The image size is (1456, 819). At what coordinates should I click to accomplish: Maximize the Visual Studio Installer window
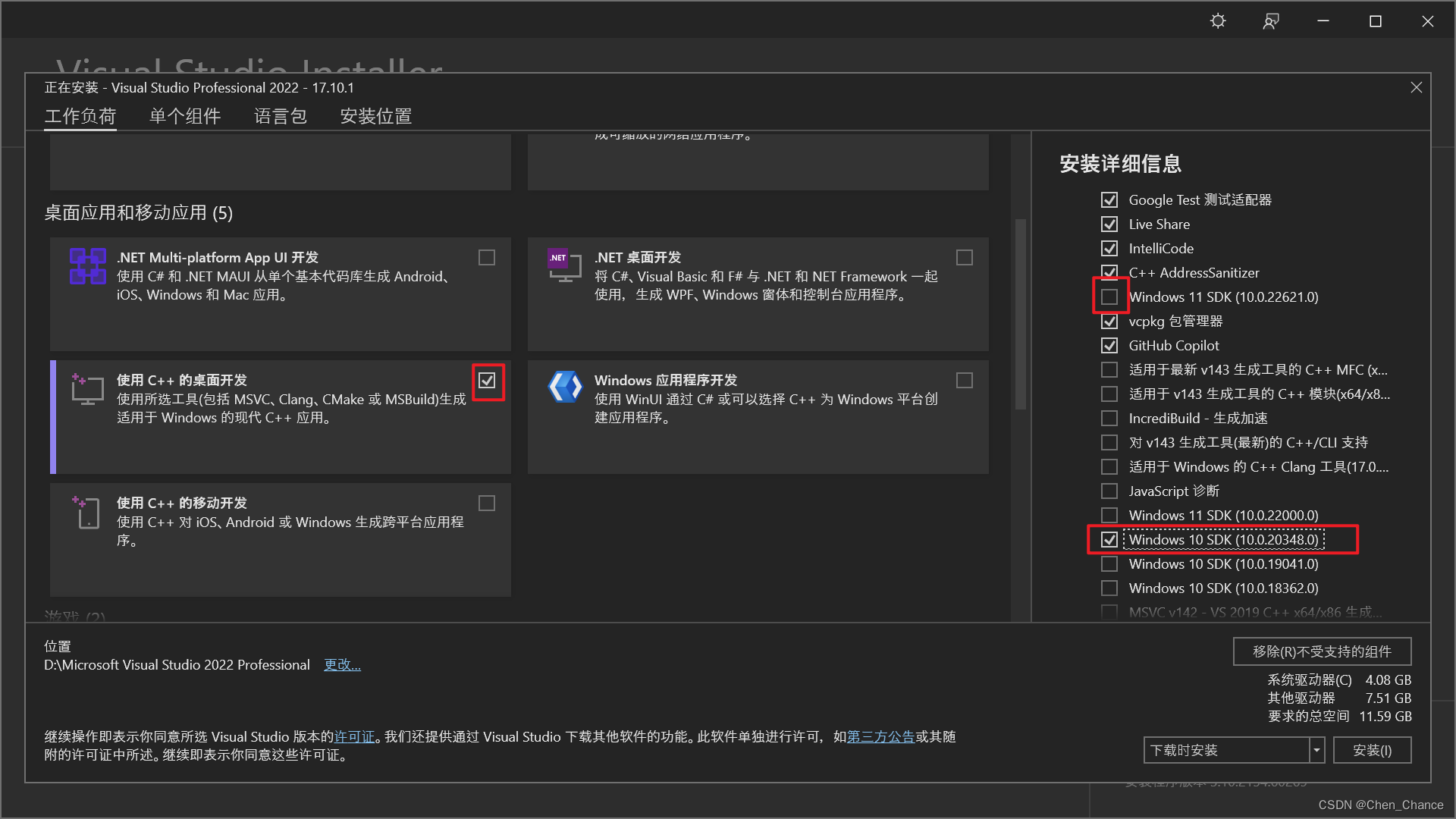[1376, 21]
